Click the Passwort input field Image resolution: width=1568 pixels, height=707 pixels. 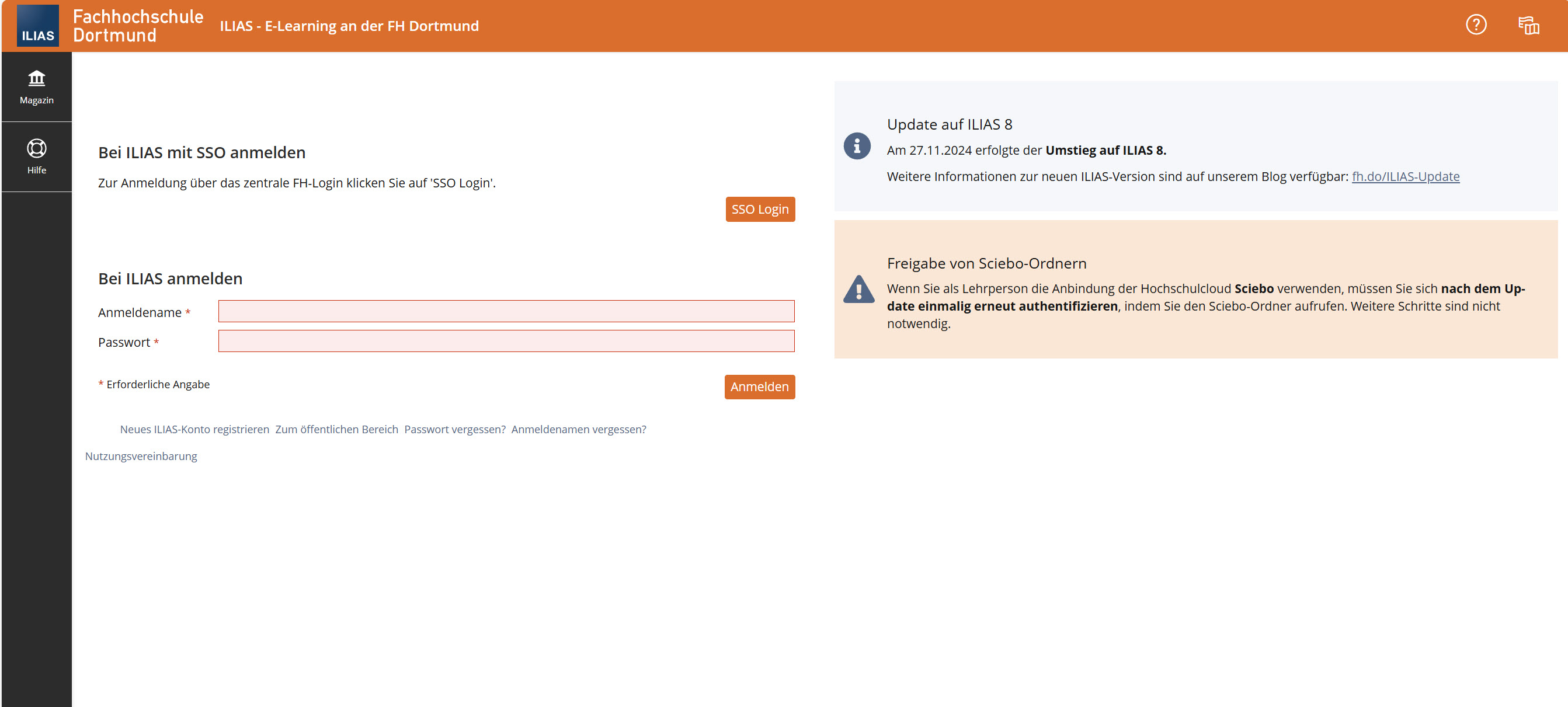click(506, 342)
